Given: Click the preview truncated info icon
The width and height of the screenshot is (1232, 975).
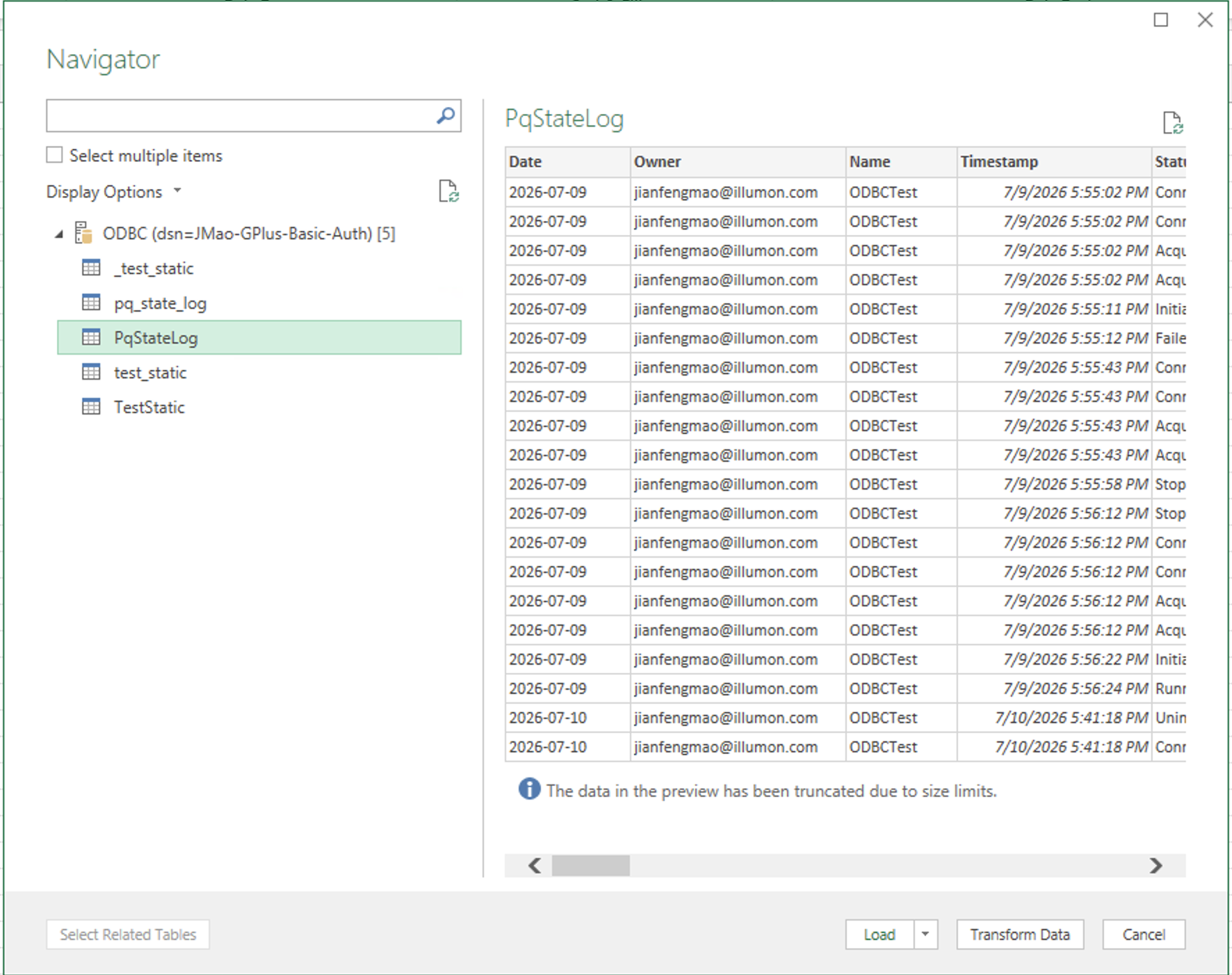Looking at the screenshot, I should pos(529,789).
